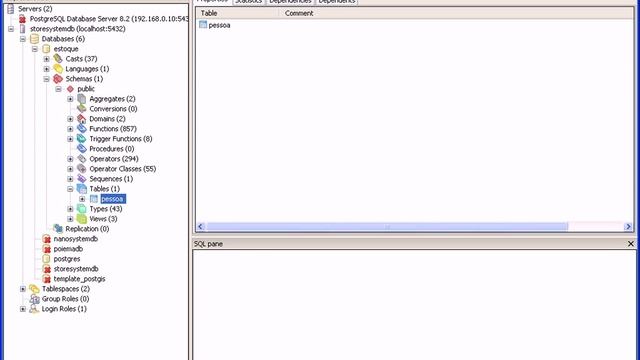Collapse the Tables (1) node

(70, 189)
